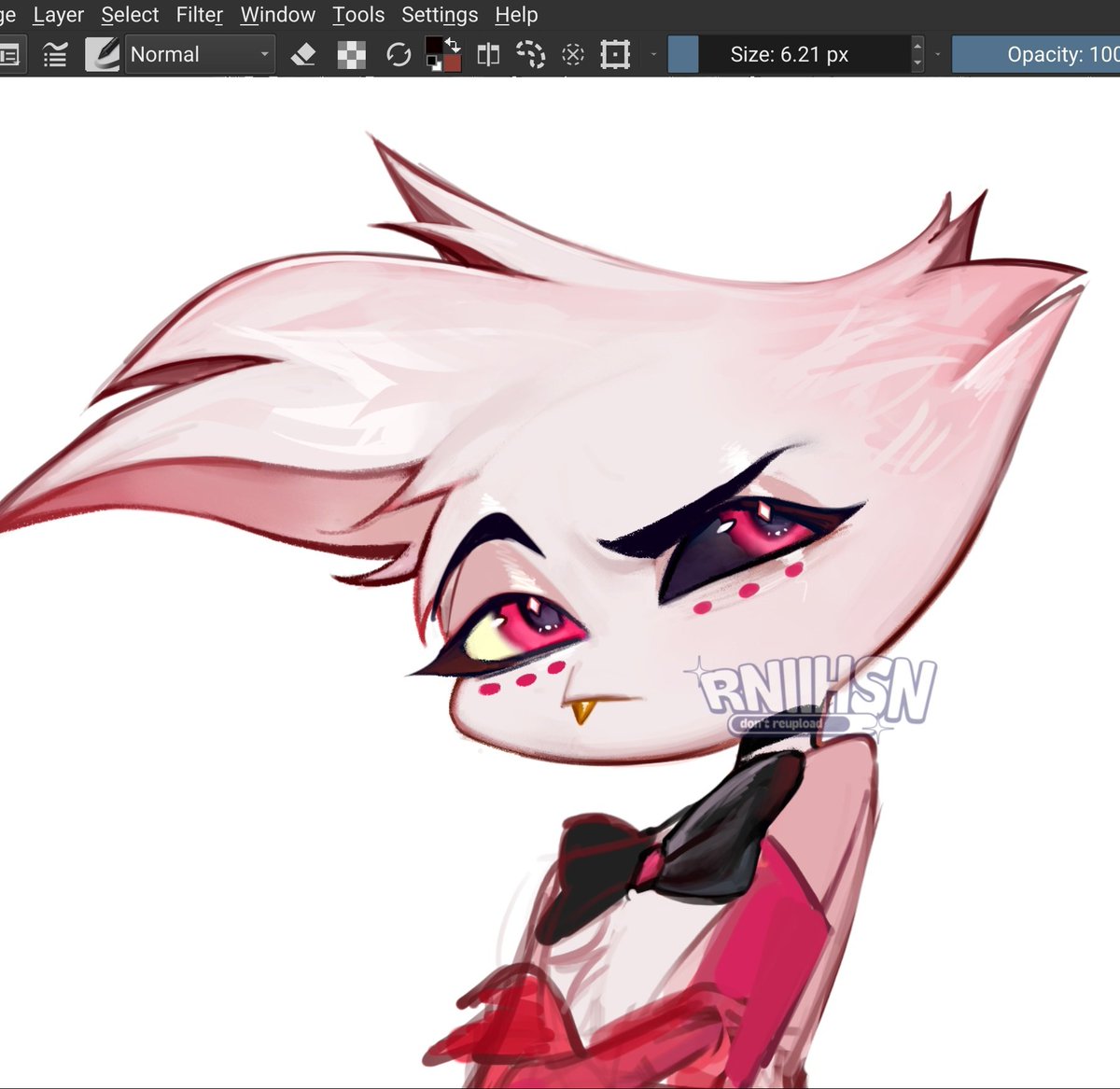Click the dashed circle with X deselect icon
Image resolution: width=1120 pixels, height=1089 pixels.
coord(573,55)
